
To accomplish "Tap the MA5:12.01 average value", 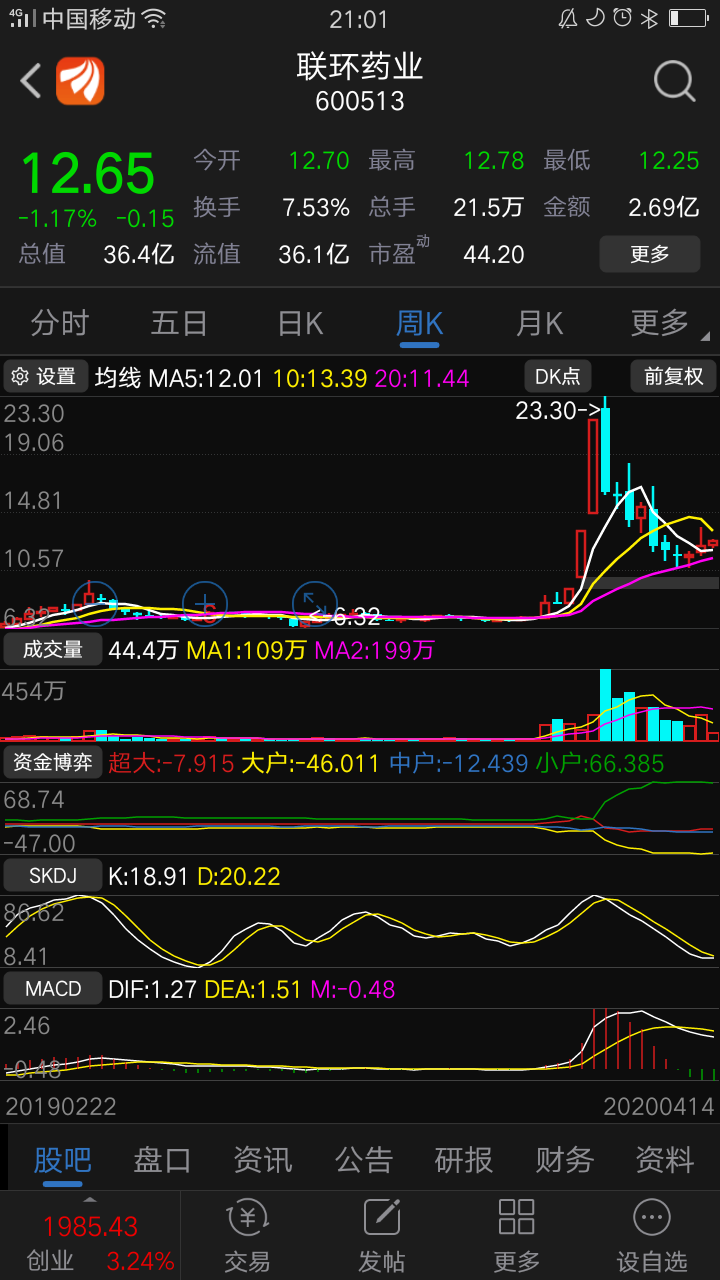I will coord(205,378).
